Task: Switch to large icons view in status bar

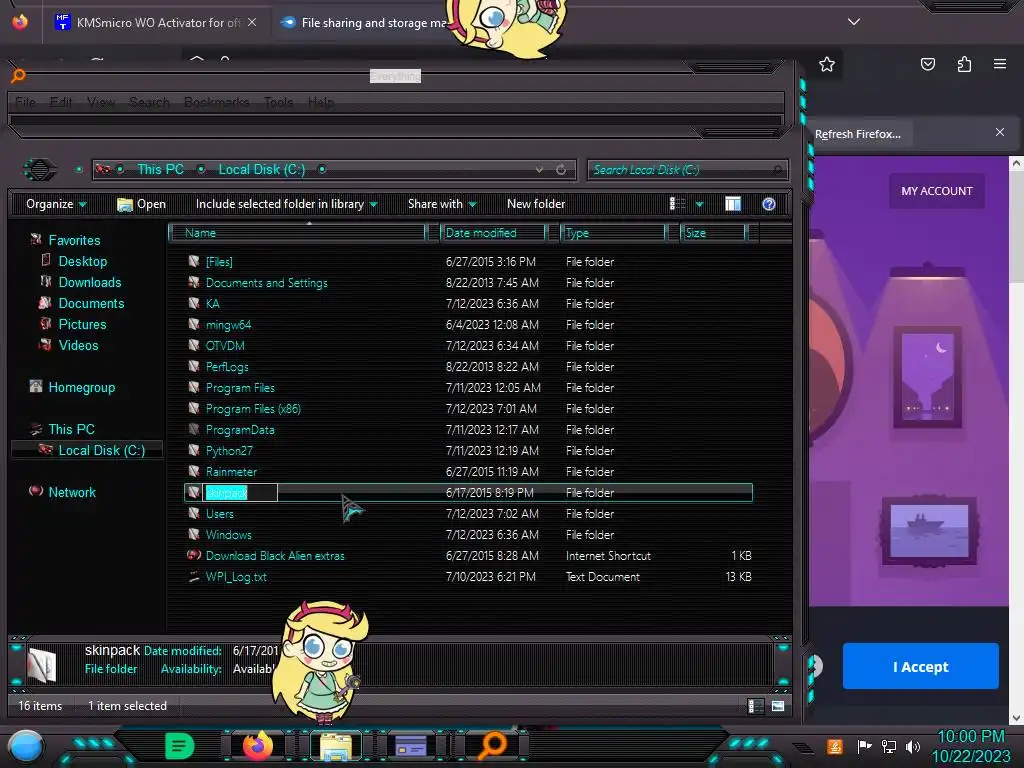Action: pos(778,706)
